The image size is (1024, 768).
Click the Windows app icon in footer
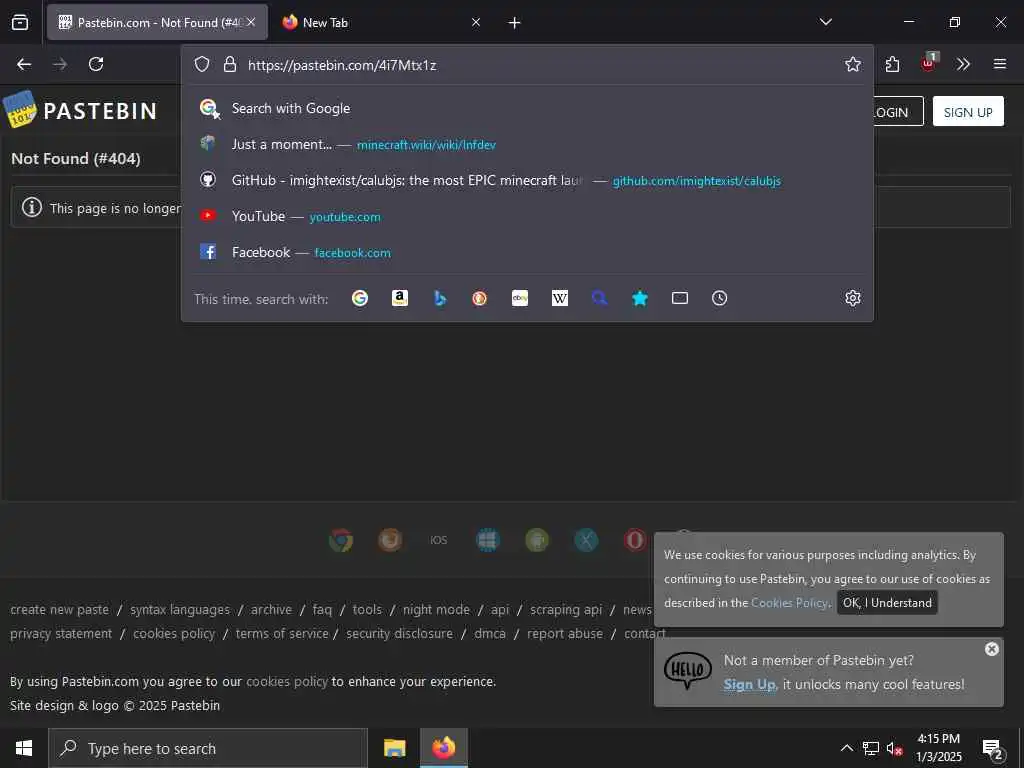click(x=488, y=540)
